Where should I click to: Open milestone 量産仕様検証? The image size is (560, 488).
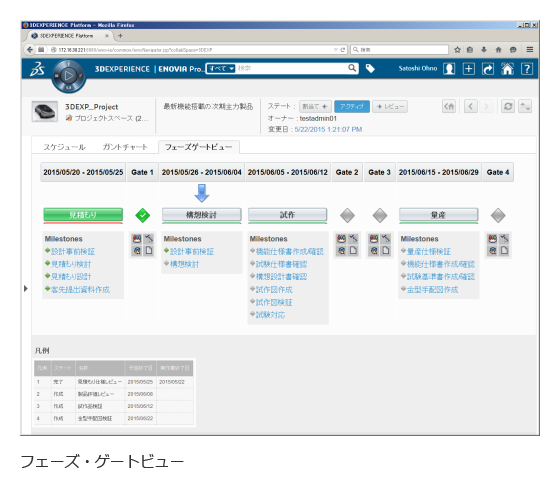[x=429, y=252]
